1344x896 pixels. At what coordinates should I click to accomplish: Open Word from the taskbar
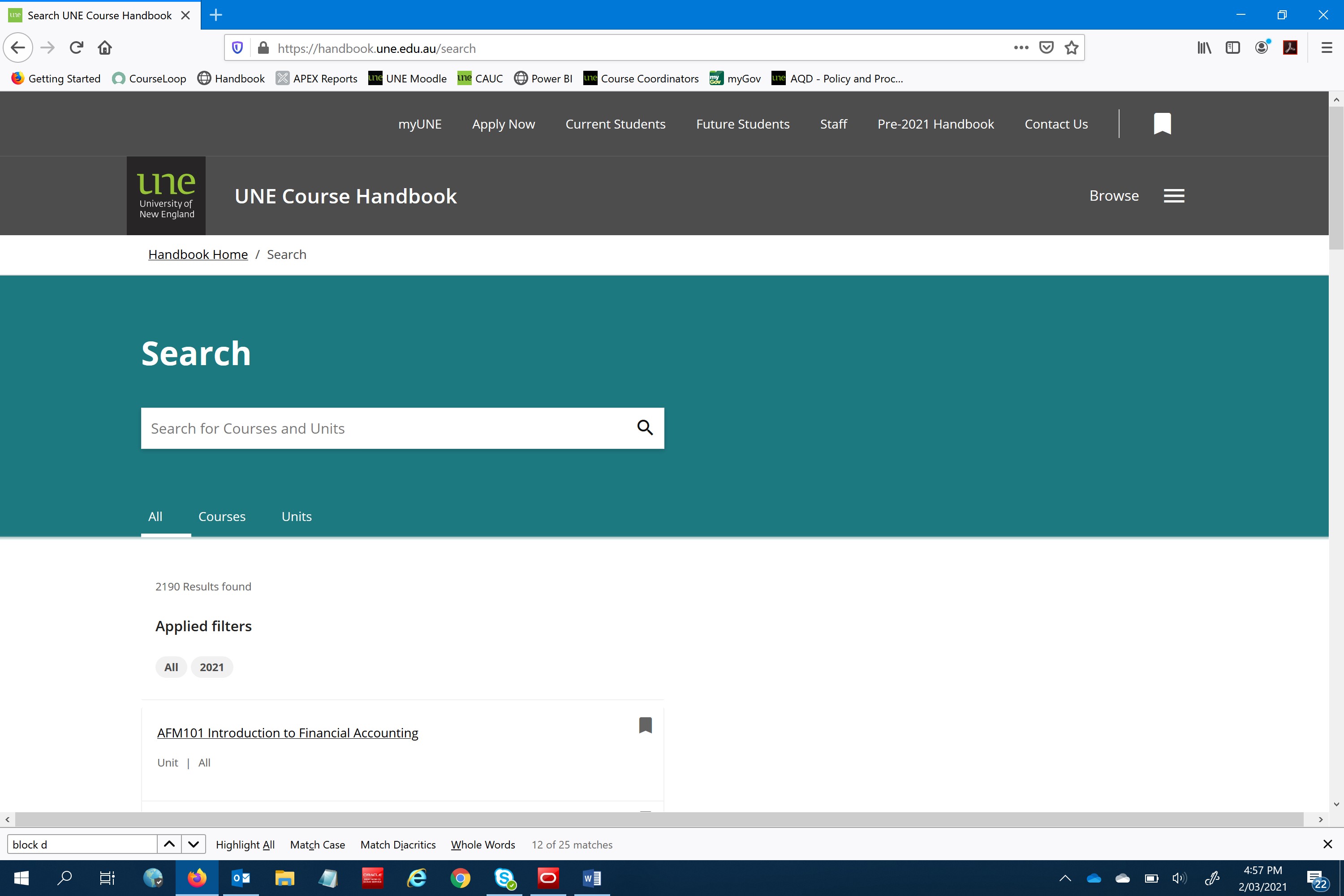click(592, 878)
